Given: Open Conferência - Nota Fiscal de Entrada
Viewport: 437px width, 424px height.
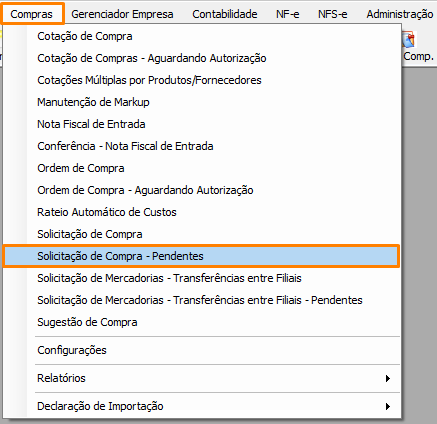Looking at the screenshot, I should pos(201,146).
